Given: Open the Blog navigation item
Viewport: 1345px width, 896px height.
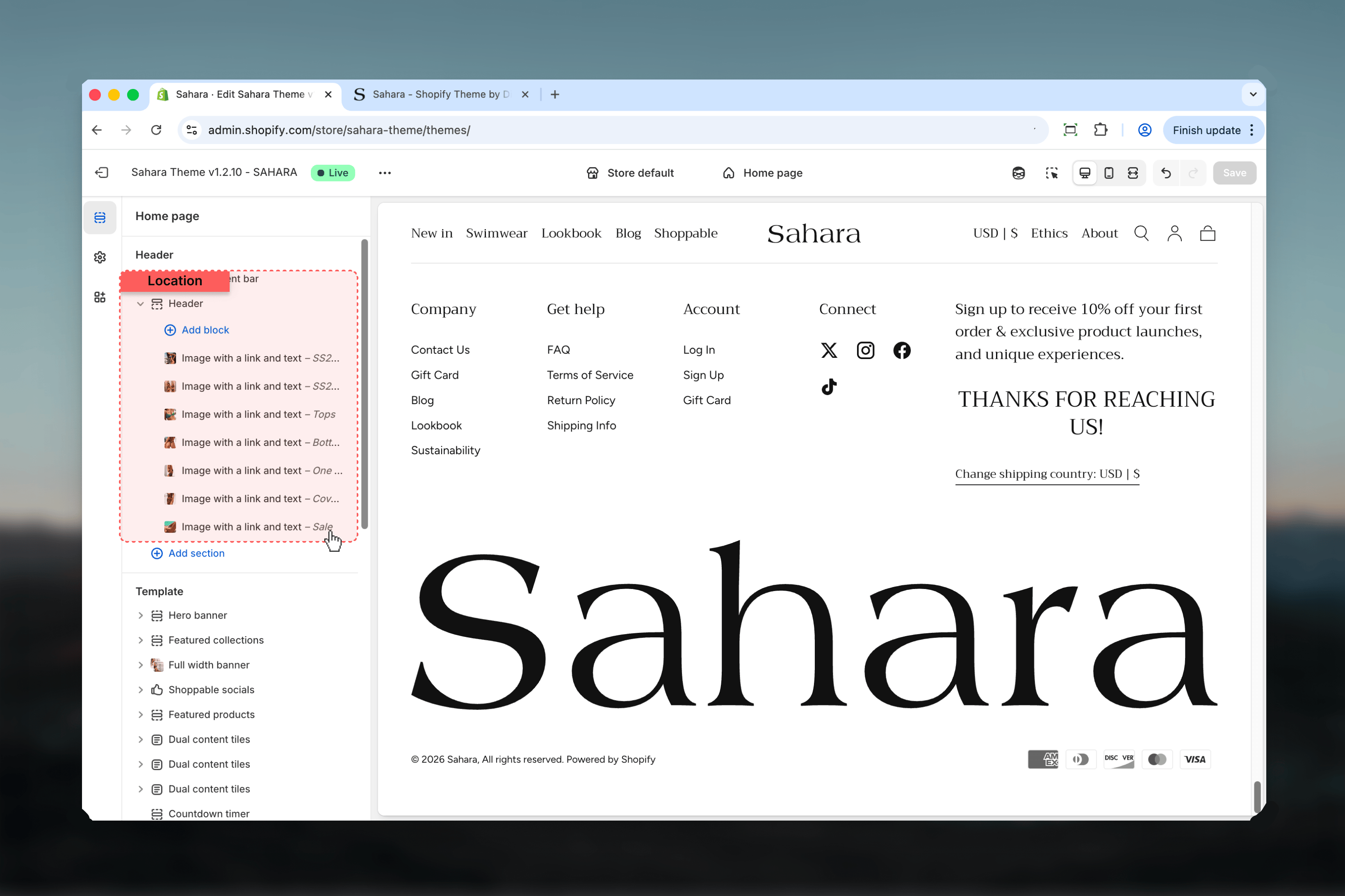Looking at the screenshot, I should (x=628, y=233).
